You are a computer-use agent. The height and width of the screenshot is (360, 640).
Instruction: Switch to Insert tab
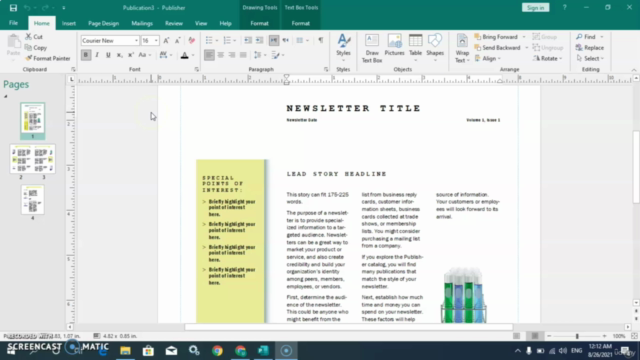coord(69,23)
